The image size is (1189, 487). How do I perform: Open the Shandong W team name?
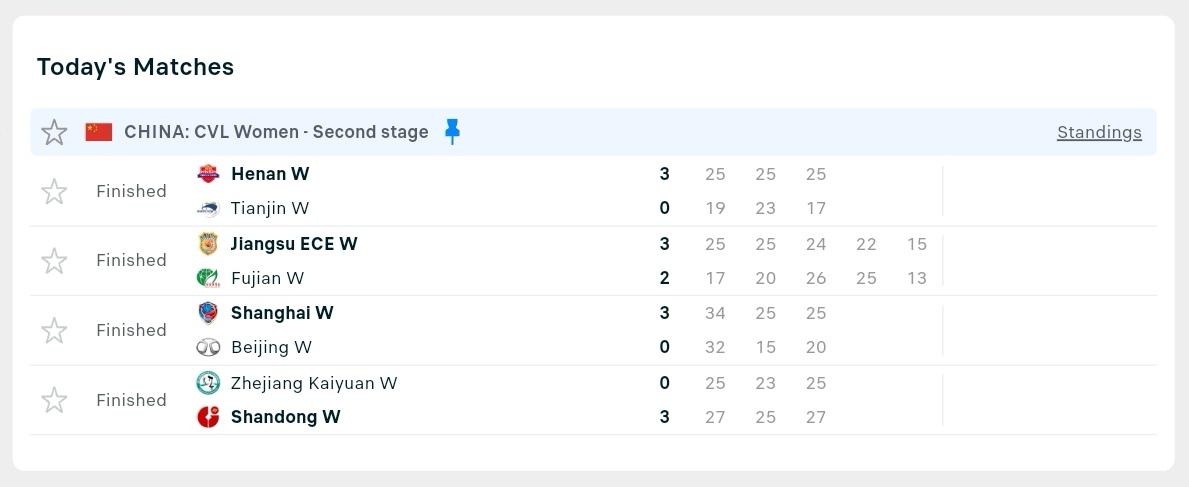coord(285,417)
